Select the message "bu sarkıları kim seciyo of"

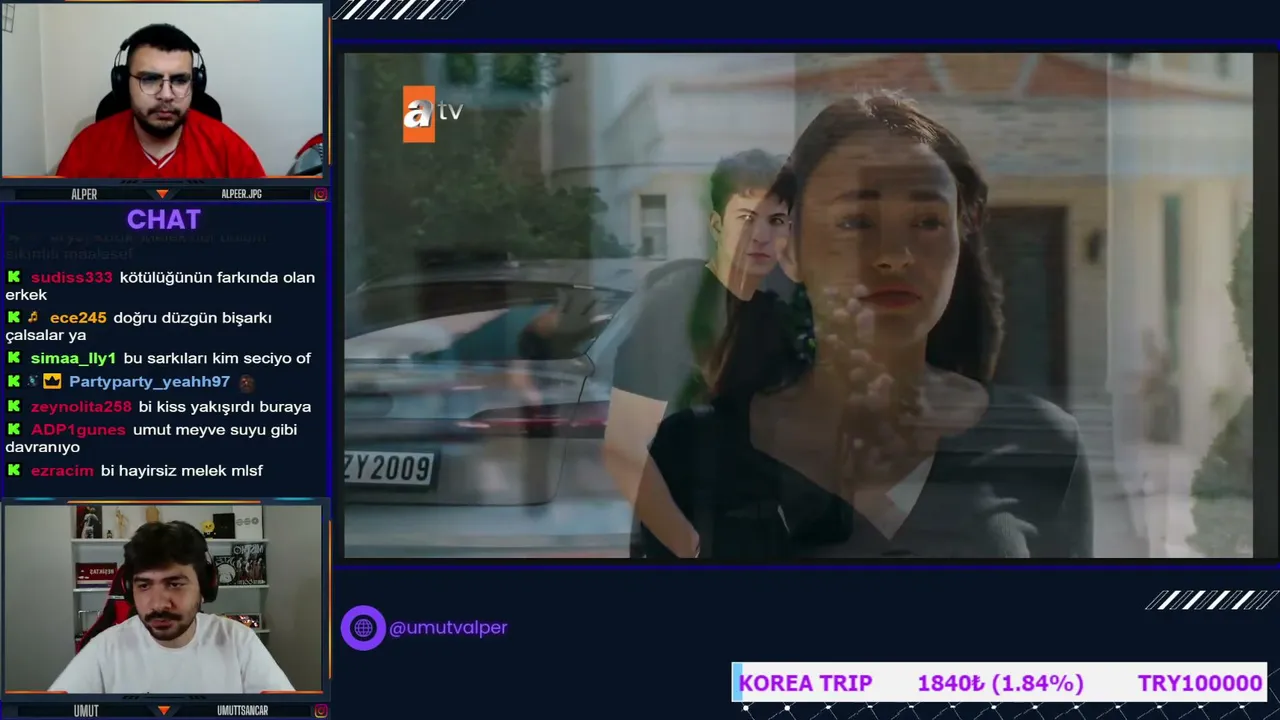tap(217, 358)
